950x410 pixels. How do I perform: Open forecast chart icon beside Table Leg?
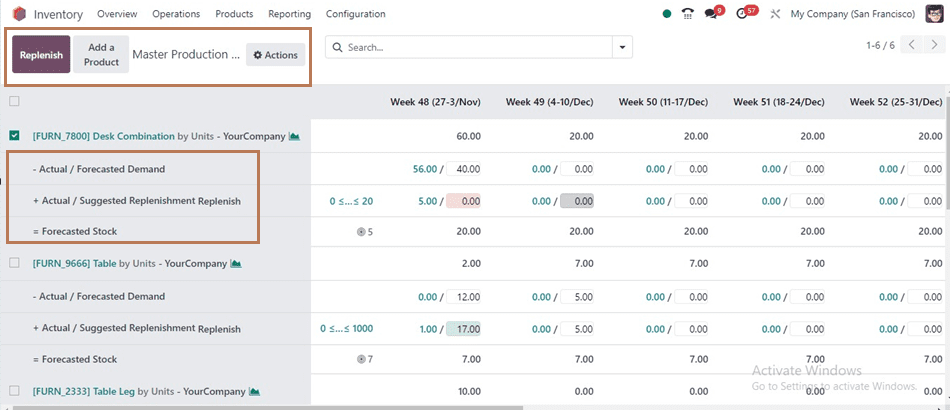pos(254,391)
